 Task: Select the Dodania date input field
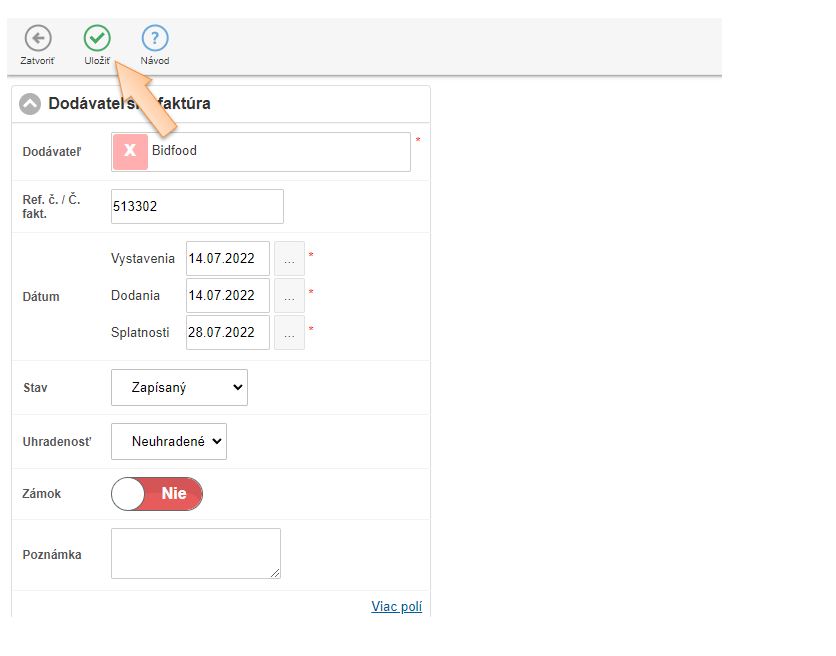[227, 295]
